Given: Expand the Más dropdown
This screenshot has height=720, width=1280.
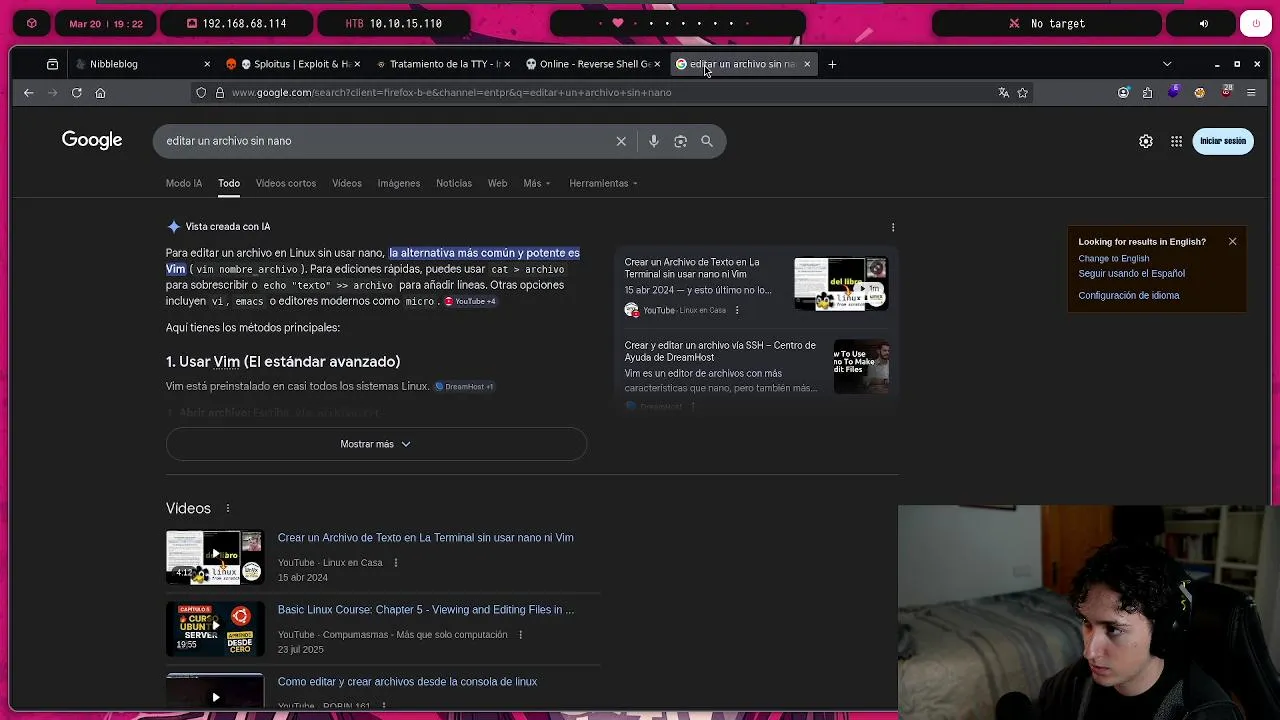Looking at the screenshot, I should (537, 183).
